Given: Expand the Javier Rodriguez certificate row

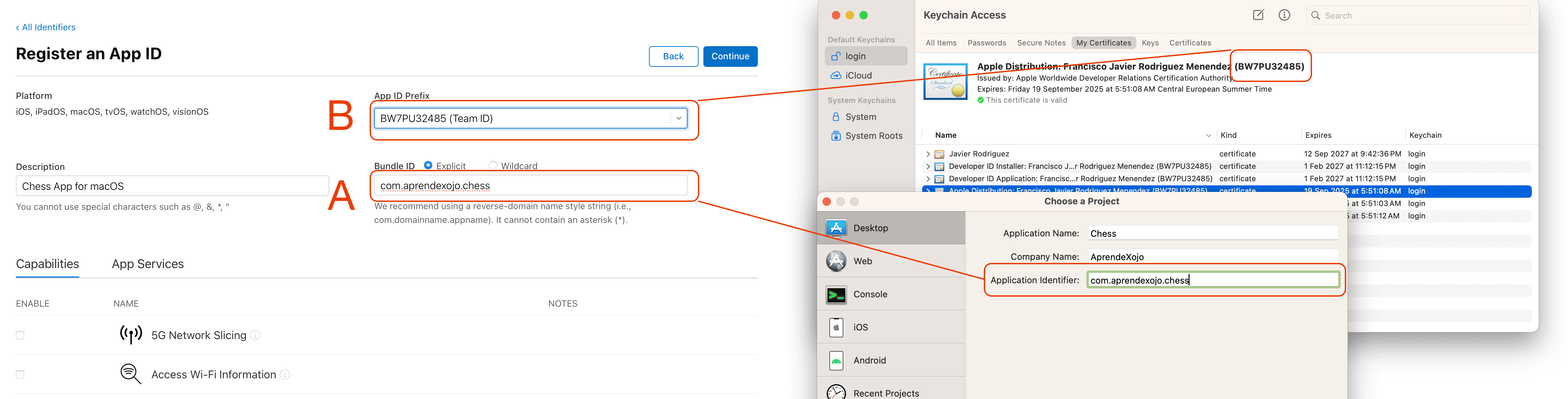Looking at the screenshot, I should (928, 154).
